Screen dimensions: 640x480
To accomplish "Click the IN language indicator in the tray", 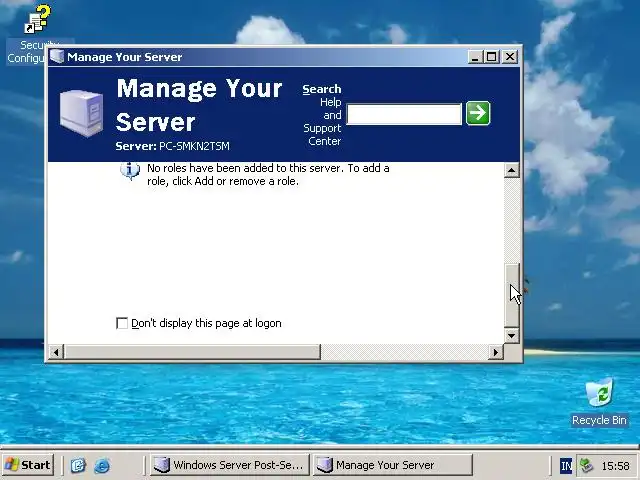I will pos(566,465).
